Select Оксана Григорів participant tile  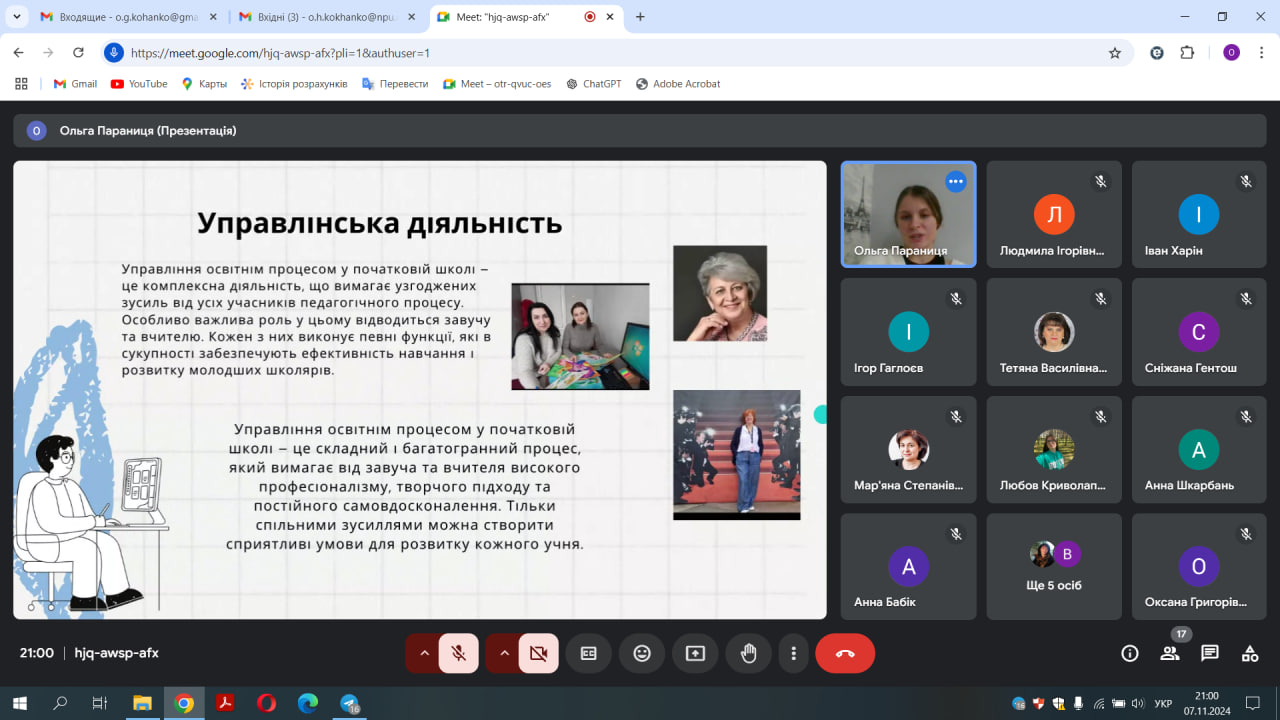(x=1199, y=566)
